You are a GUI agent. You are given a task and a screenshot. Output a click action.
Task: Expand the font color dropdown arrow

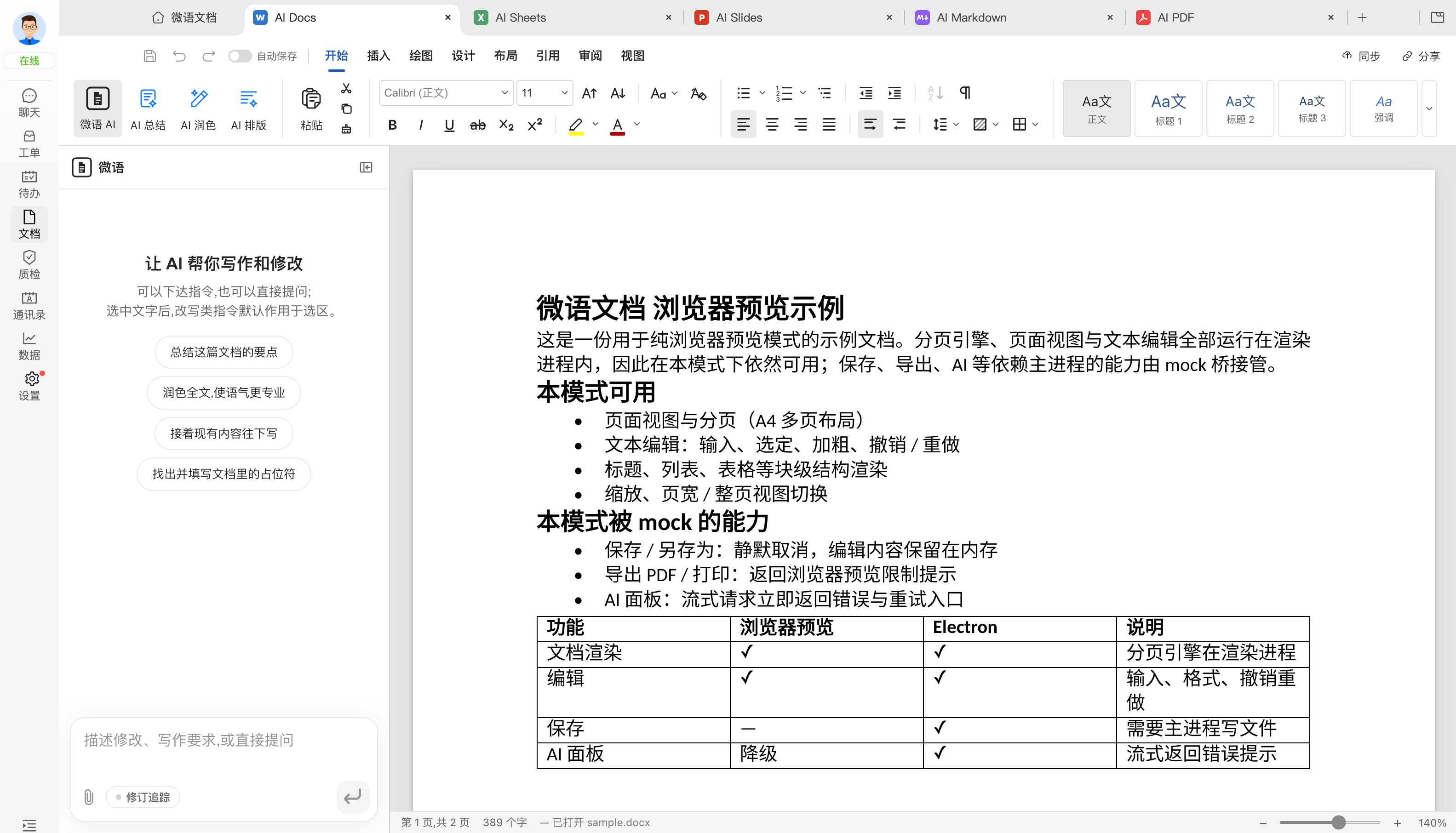637,124
